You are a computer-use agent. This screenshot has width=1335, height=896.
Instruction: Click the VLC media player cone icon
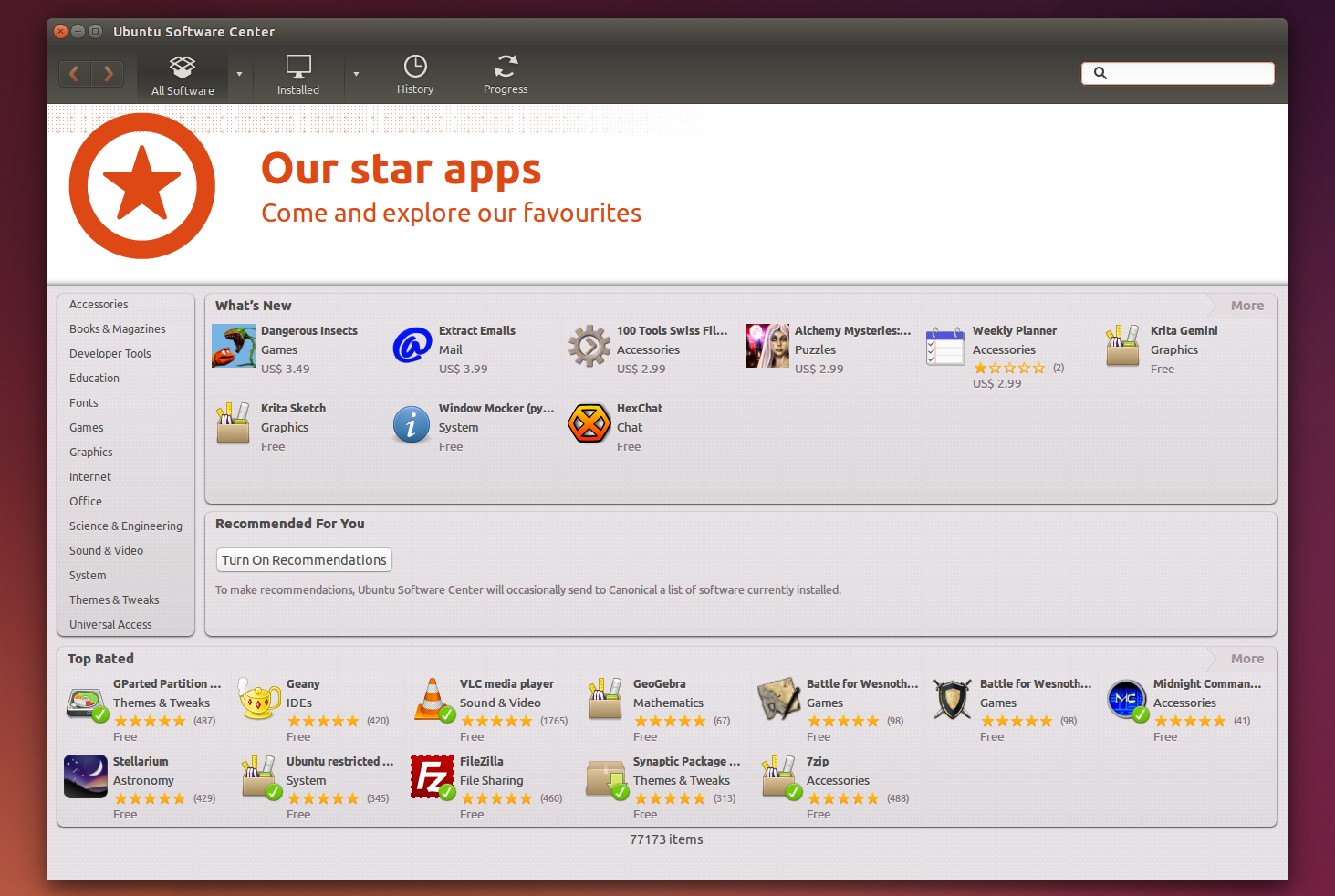(432, 699)
